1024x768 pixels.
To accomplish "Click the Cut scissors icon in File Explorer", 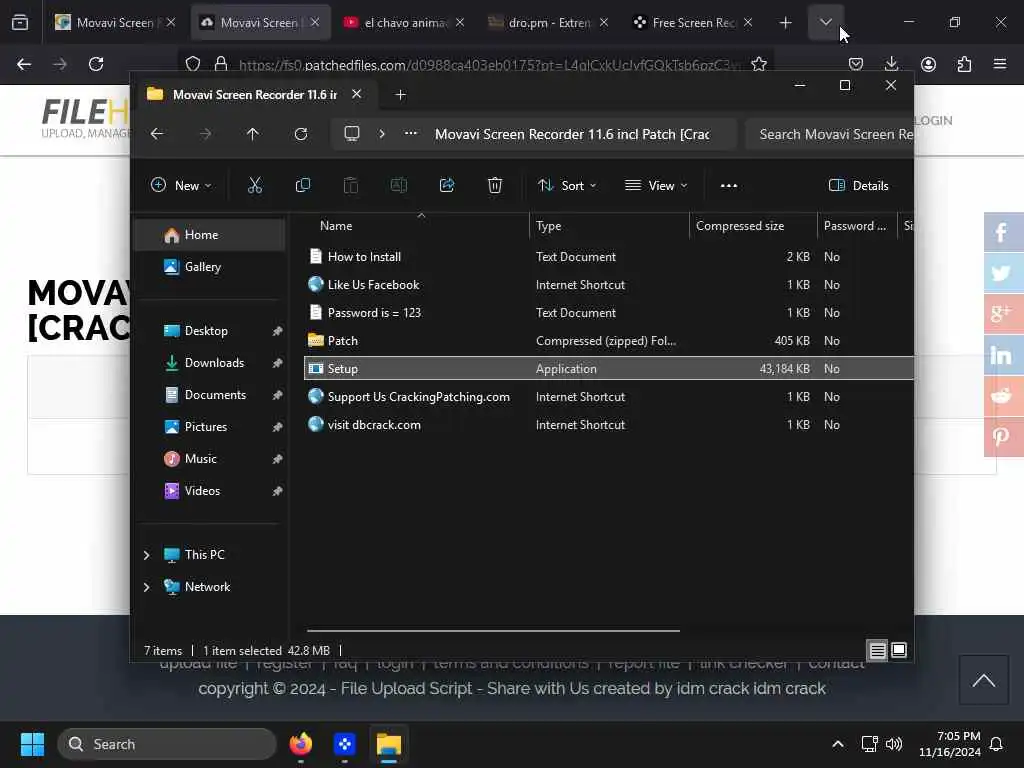I will pyautogui.click(x=255, y=185).
